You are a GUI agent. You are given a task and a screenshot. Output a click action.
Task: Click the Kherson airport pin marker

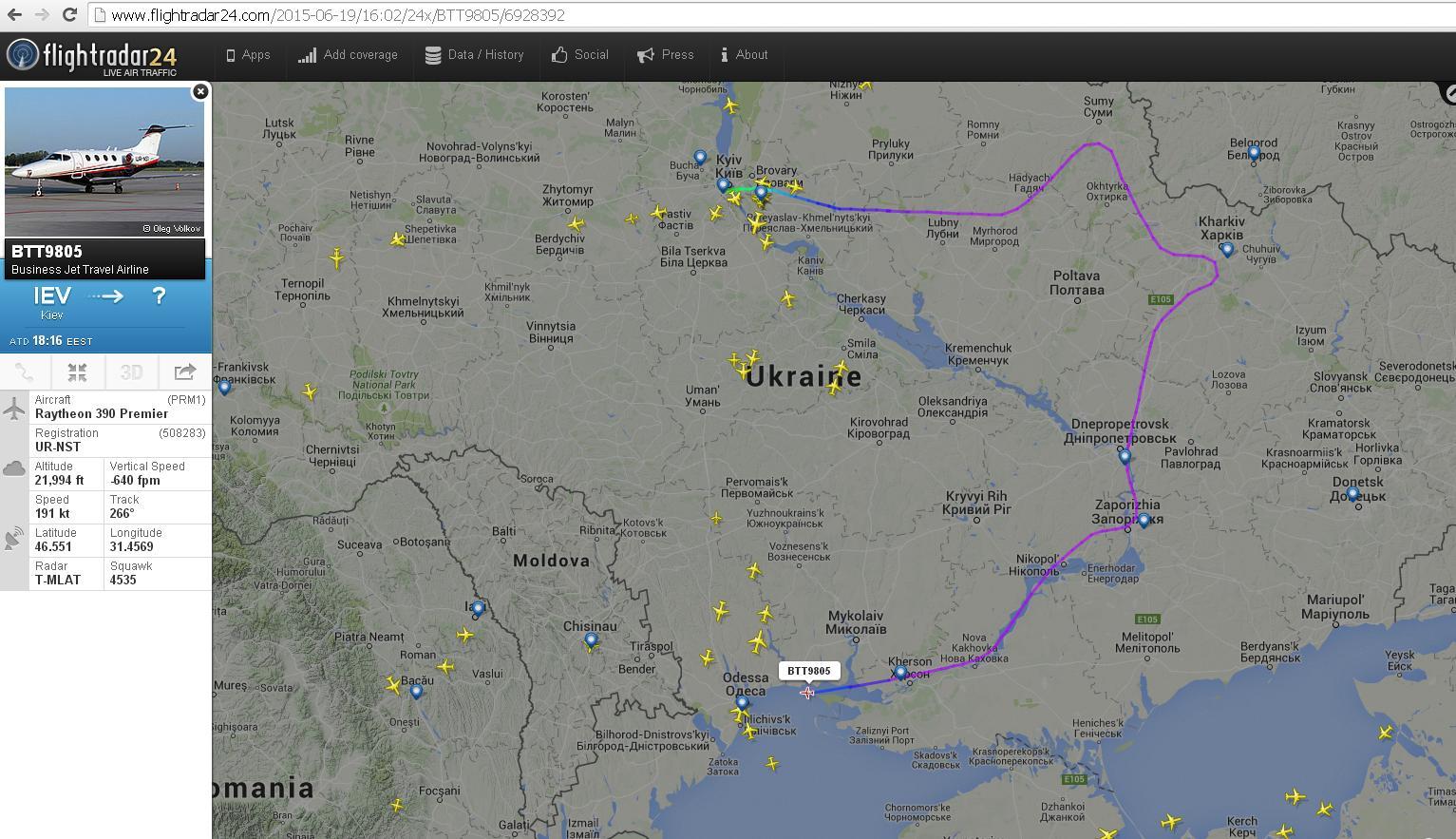[900, 672]
